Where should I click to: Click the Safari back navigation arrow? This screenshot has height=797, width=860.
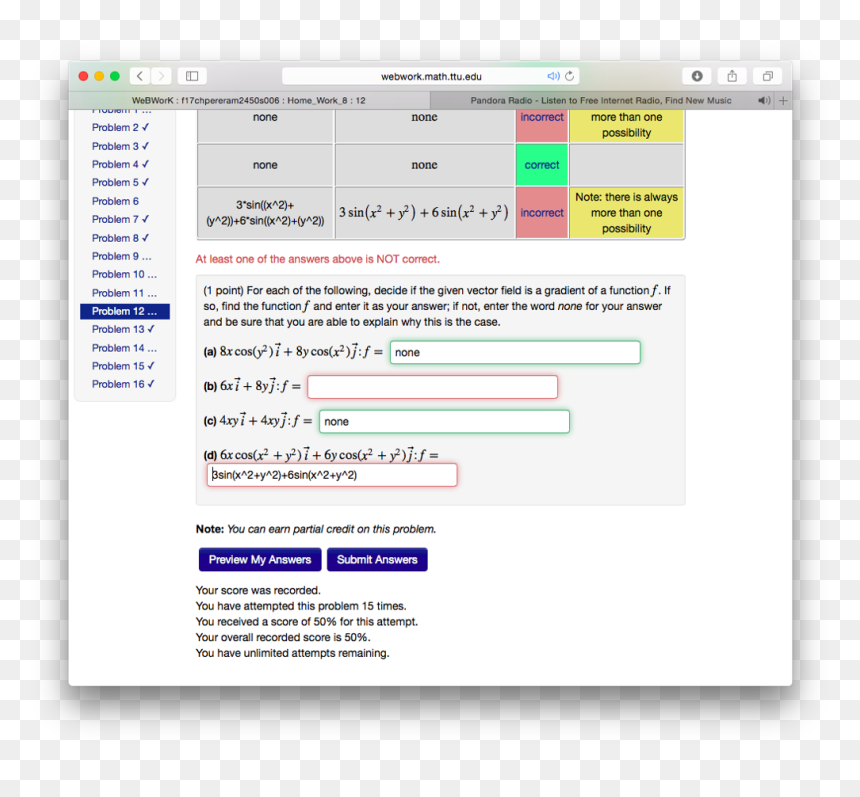pyautogui.click(x=140, y=76)
